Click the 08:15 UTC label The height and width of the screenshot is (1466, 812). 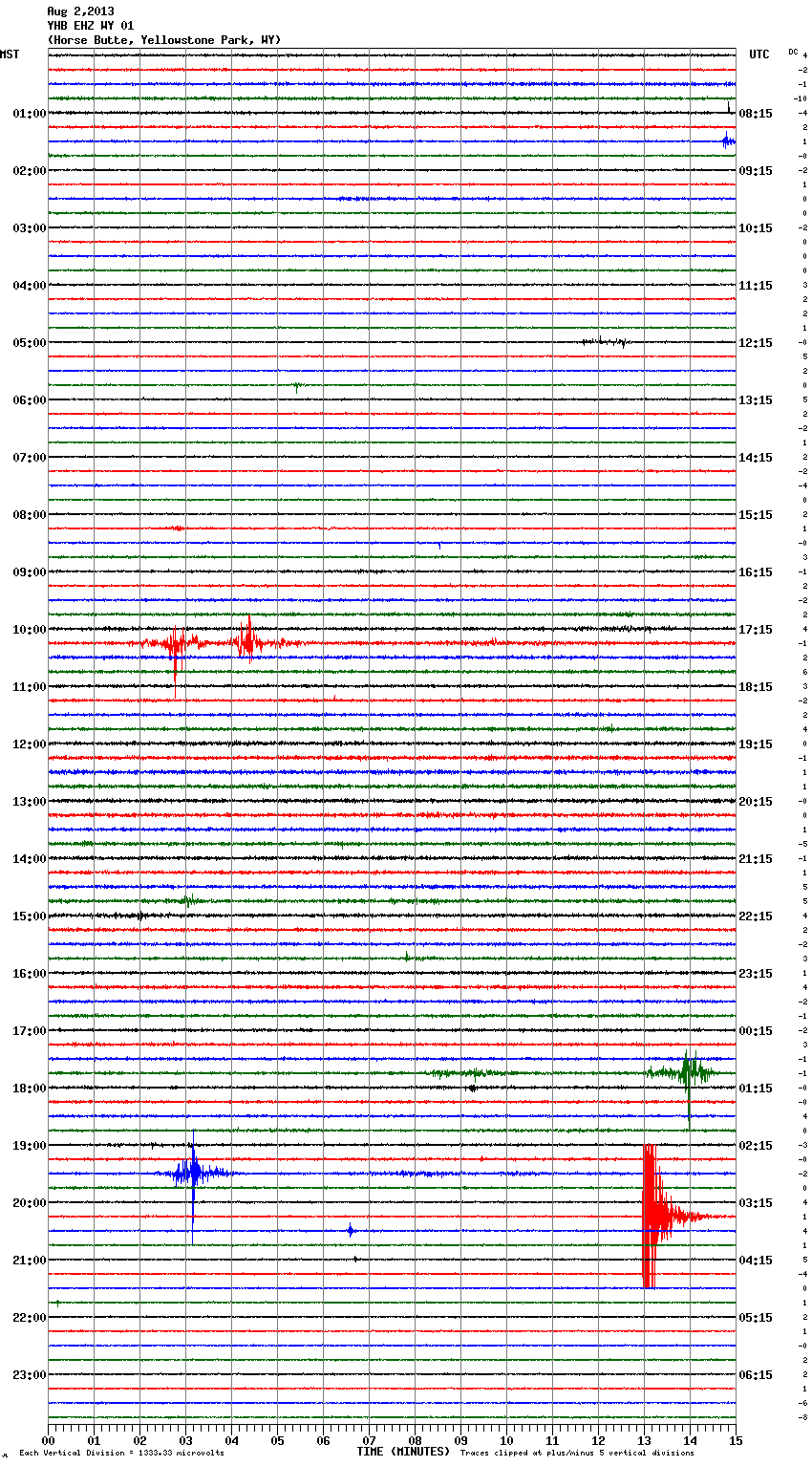756,114
